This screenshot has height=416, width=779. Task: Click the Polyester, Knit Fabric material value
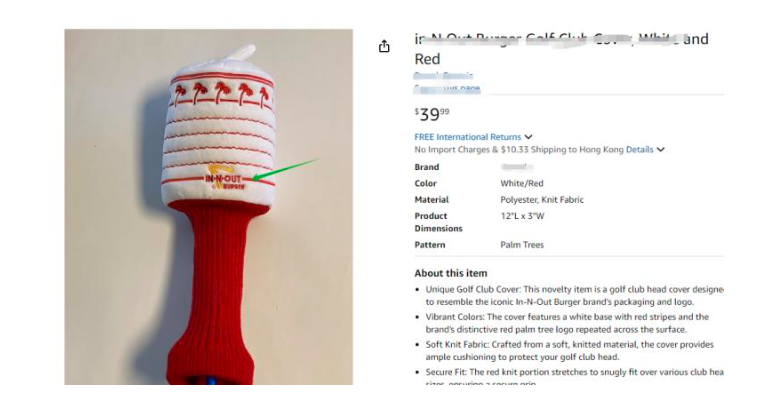click(542, 200)
